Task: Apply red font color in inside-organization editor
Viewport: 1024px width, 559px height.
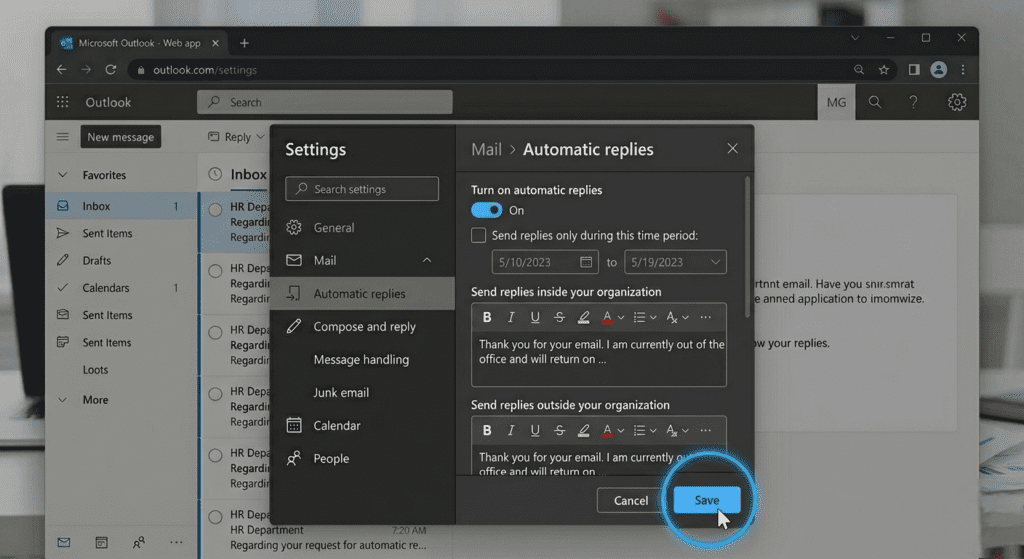Action: pyautogui.click(x=607, y=317)
